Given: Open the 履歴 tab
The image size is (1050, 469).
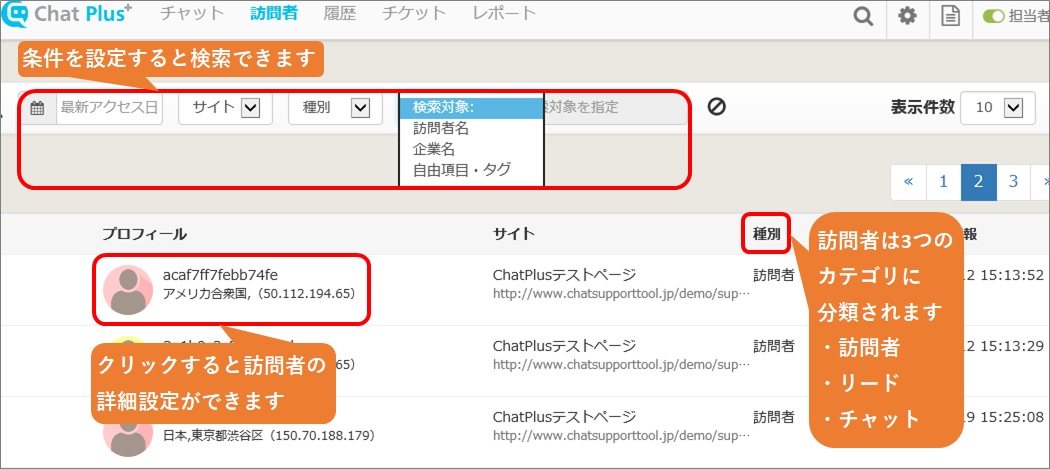Looking at the screenshot, I should tap(340, 13).
